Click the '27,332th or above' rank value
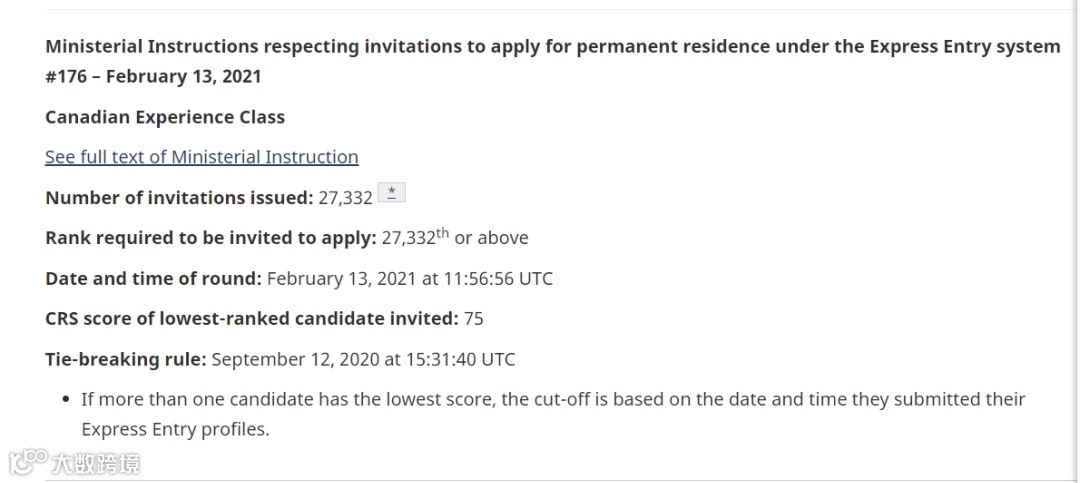This screenshot has height=483, width=1080. 455,238
